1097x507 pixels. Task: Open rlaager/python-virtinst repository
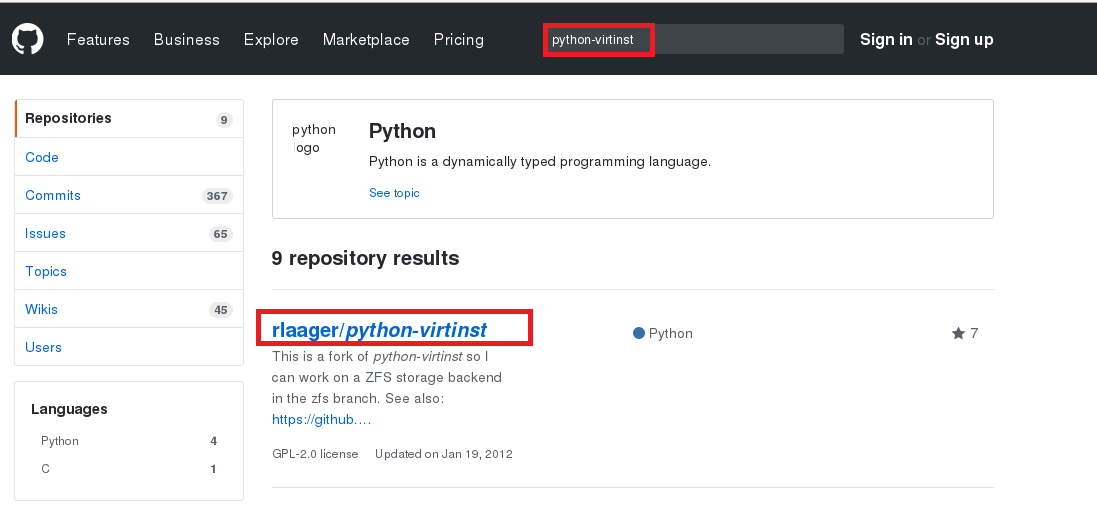[x=379, y=329]
